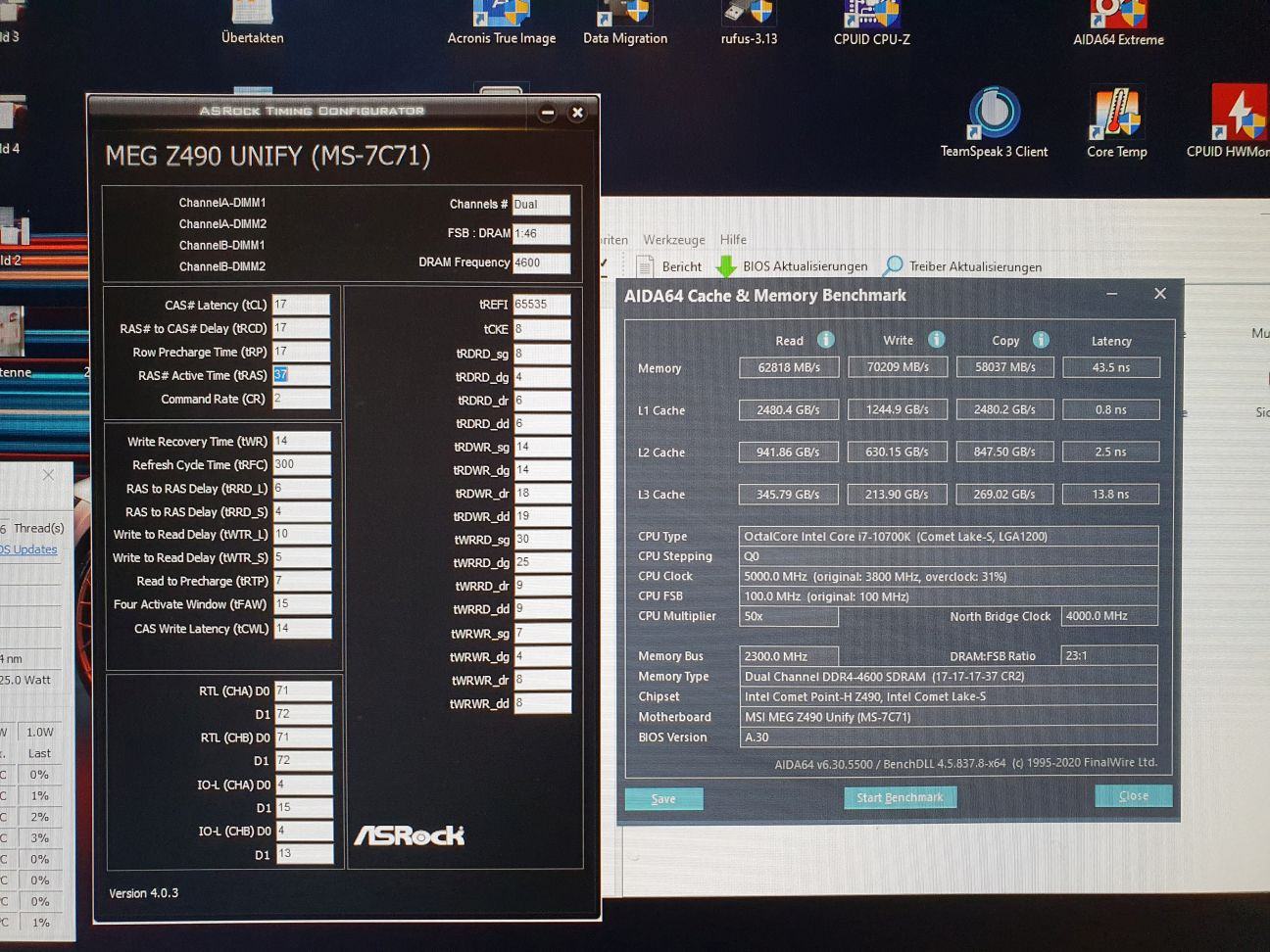Click the RTL (CHA) D0 field
The width and height of the screenshot is (1270, 952).
pyautogui.click(x=303, y=690)
